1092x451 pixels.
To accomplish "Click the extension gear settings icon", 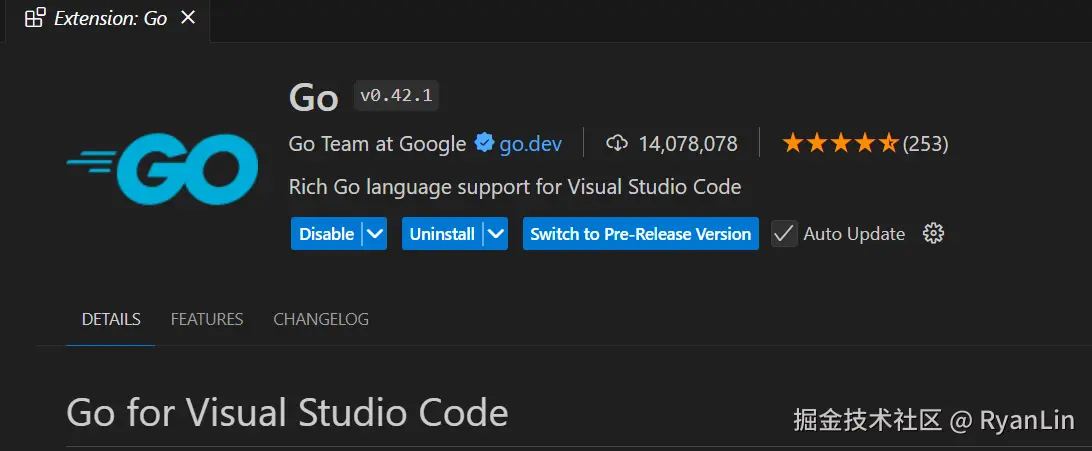I will click(x=933, y=233).
